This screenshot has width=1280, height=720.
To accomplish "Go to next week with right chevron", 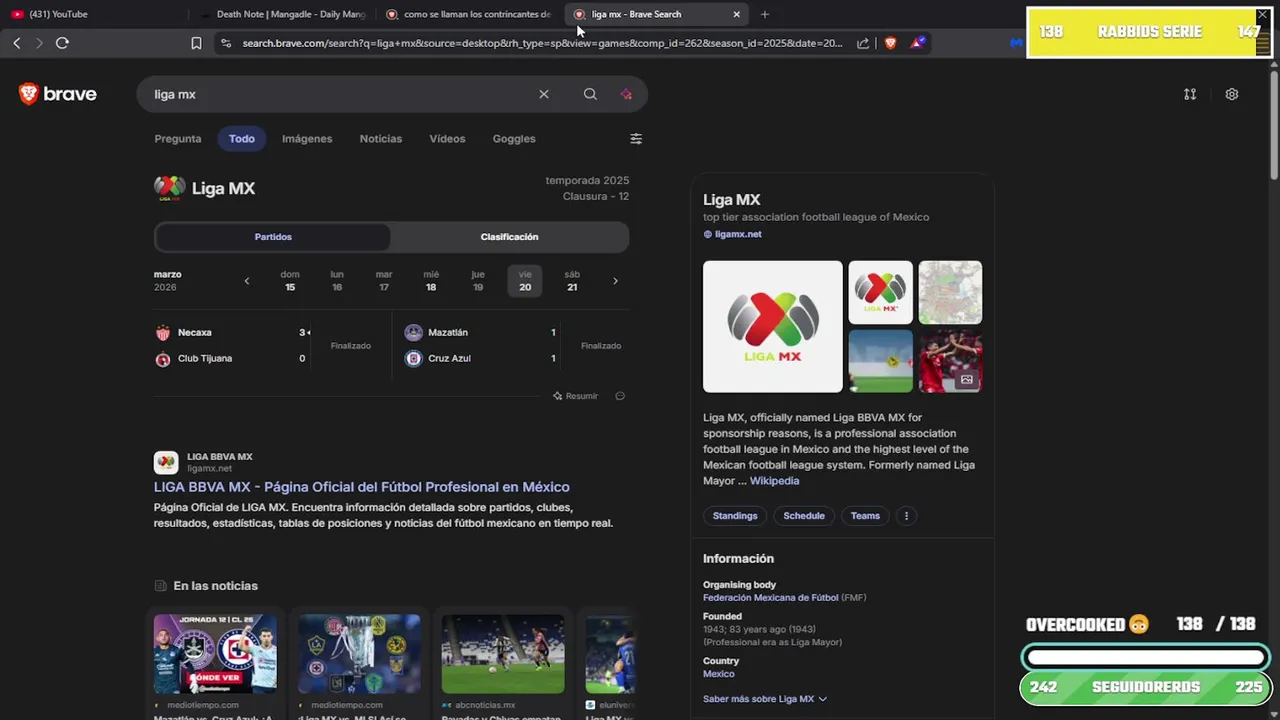I will tap(615, 281).
